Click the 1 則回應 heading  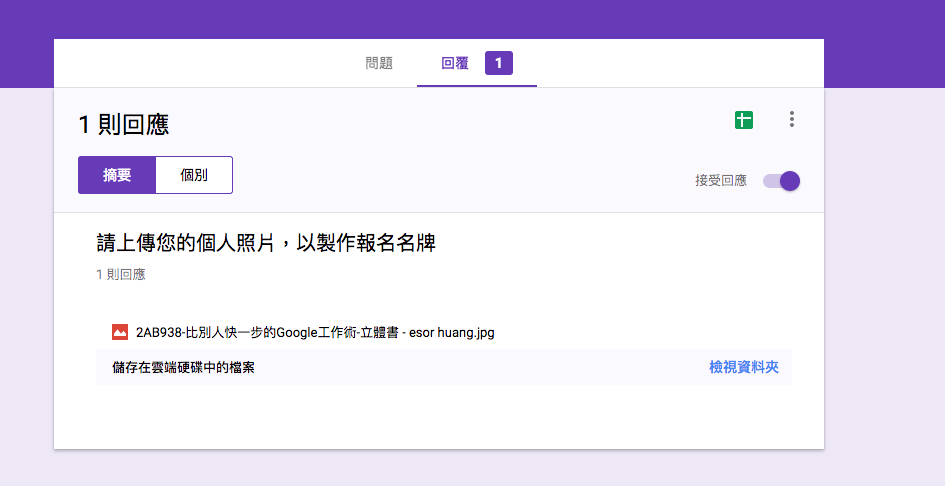(124, 125)
